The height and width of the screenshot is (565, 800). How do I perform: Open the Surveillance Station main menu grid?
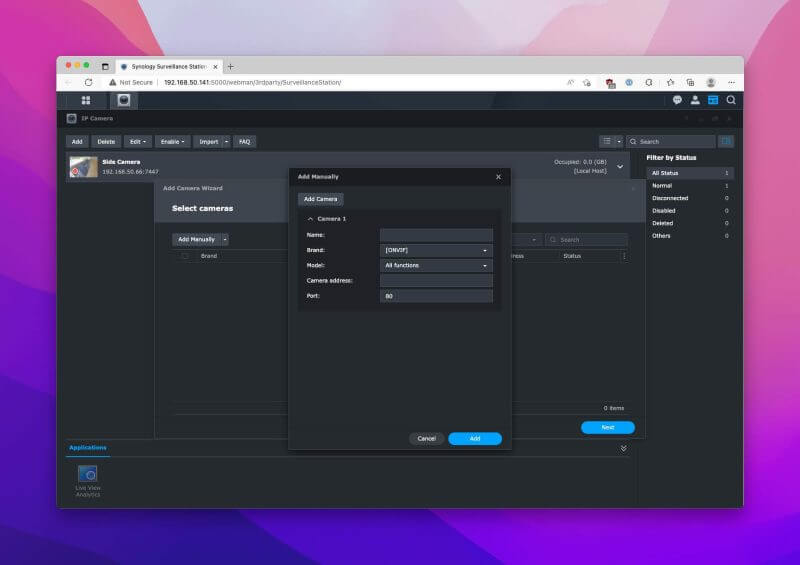point(86,101)
